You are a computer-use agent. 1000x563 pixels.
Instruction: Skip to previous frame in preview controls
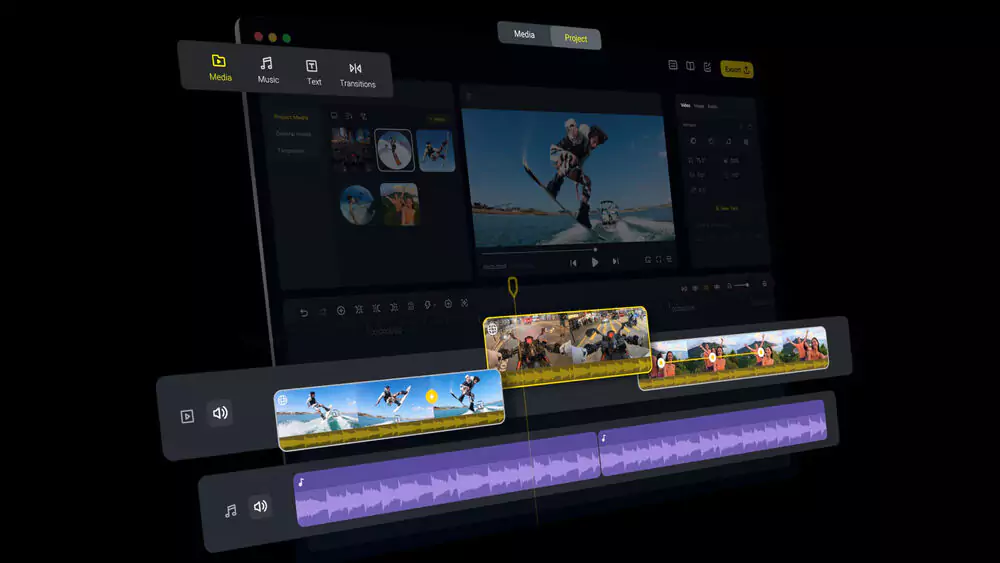click(x=574, y=263)
